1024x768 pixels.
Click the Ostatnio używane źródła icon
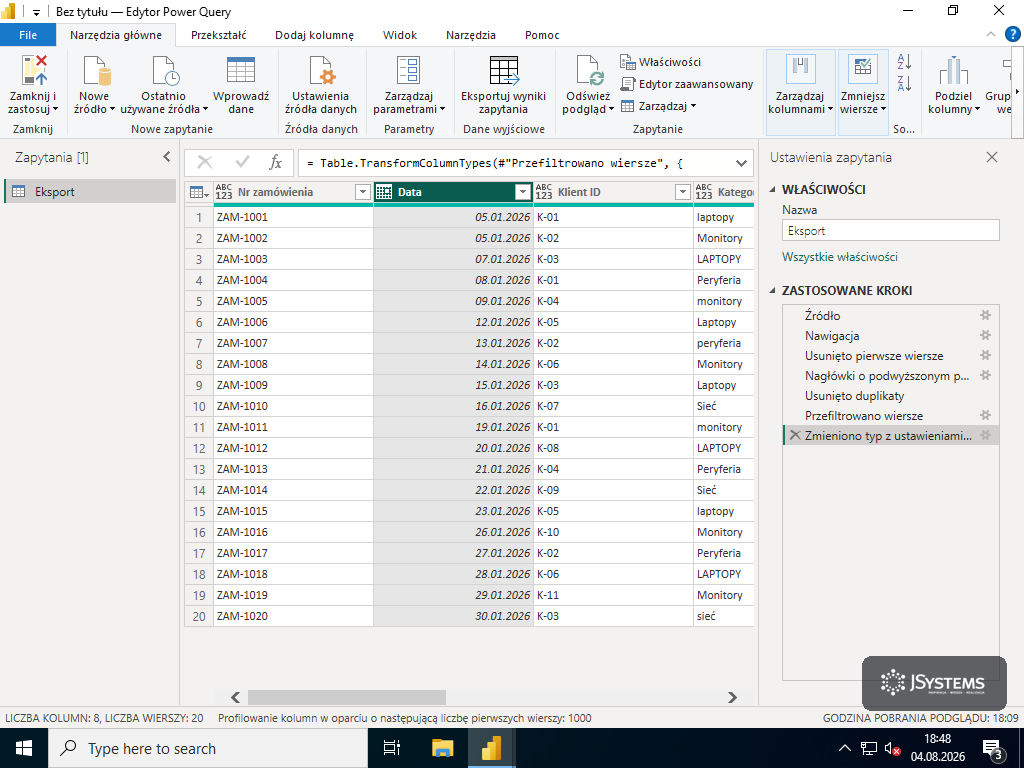tap(165, 71)
